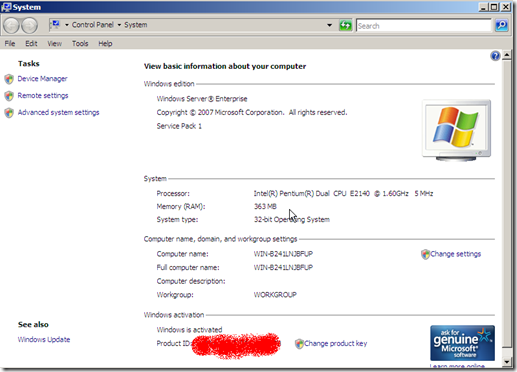The width and height of the screenshot is (517, 372).
Task: Open Advanced system settings link
Action: click(x=58, y=112)
